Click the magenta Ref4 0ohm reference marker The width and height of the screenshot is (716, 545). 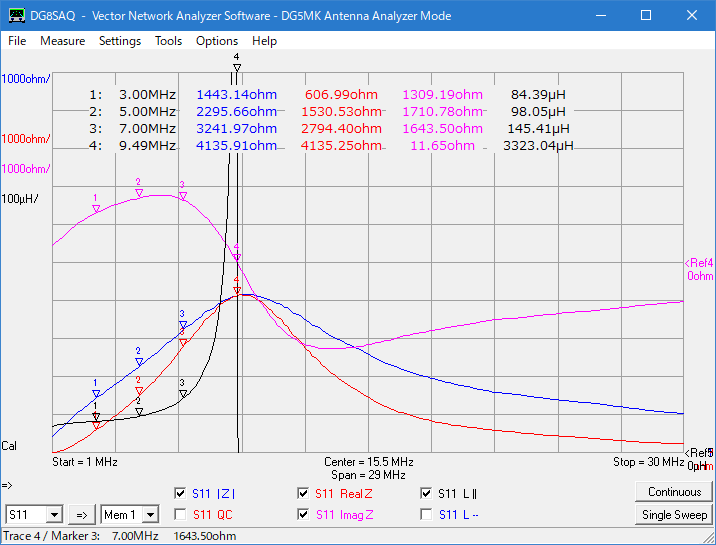pyautogui.click(x=699, y=269)
